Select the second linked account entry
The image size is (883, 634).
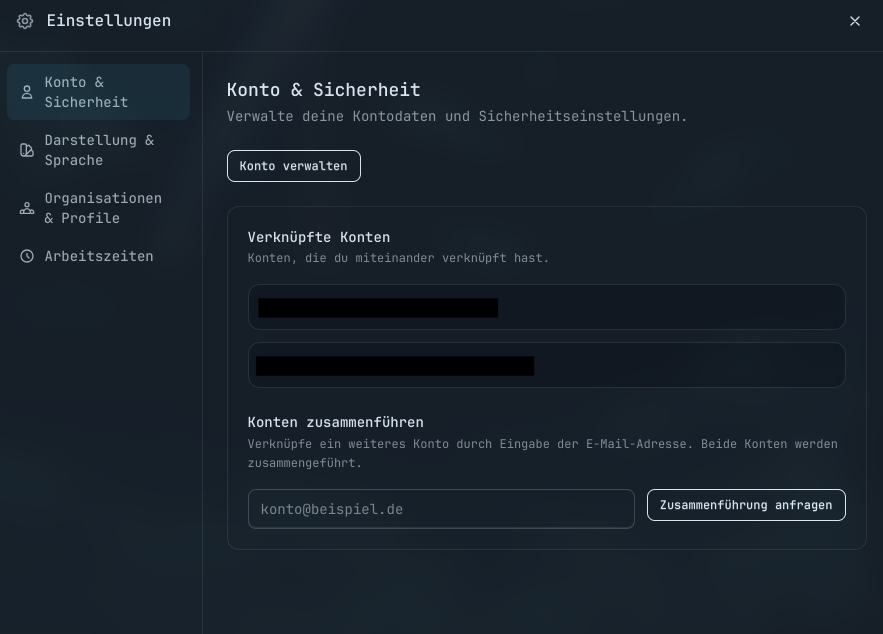coord(546,365)
